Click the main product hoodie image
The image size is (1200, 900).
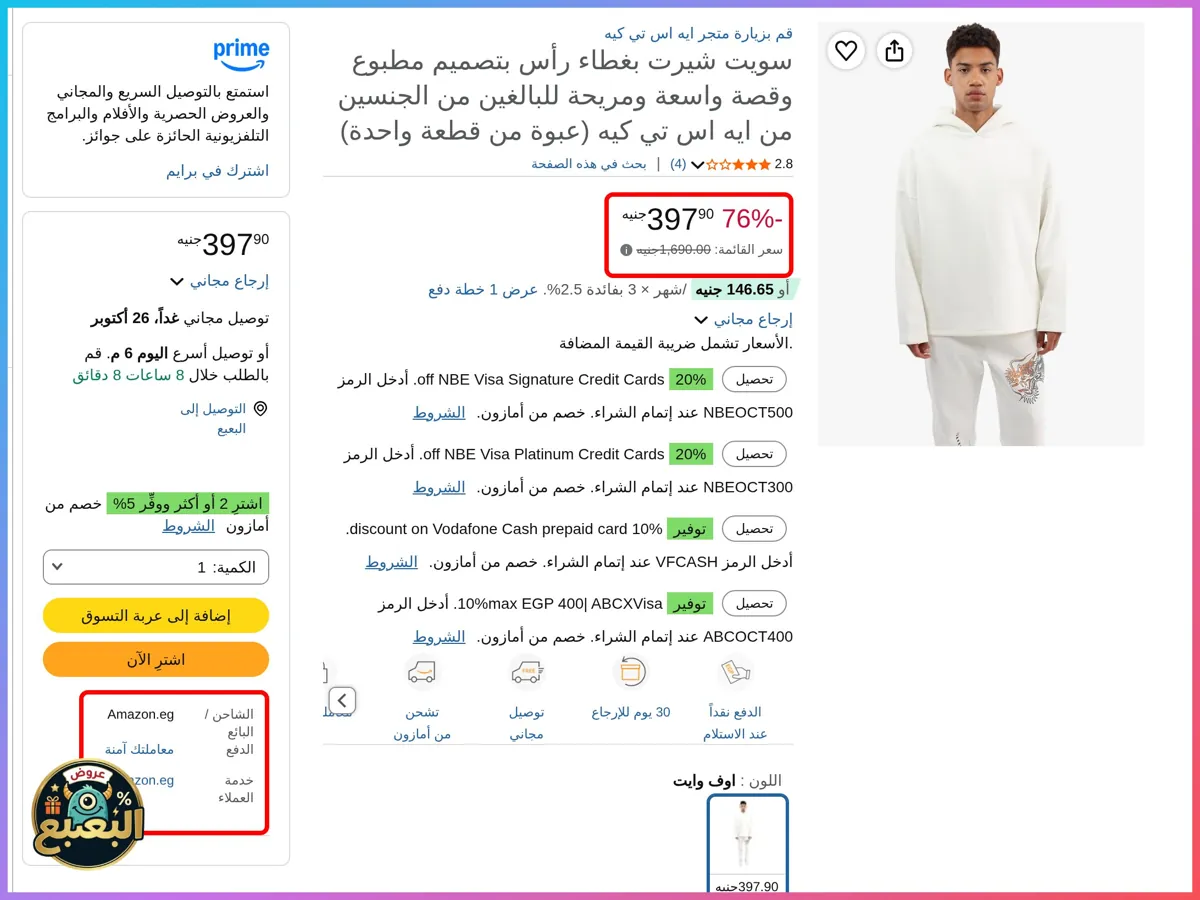980,234
